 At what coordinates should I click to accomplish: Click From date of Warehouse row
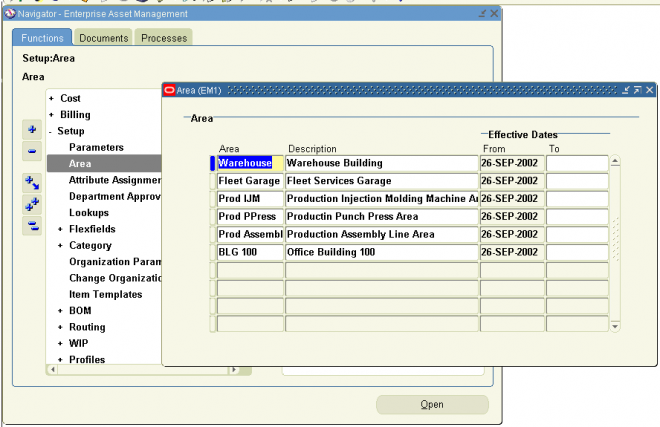point(512,163)
